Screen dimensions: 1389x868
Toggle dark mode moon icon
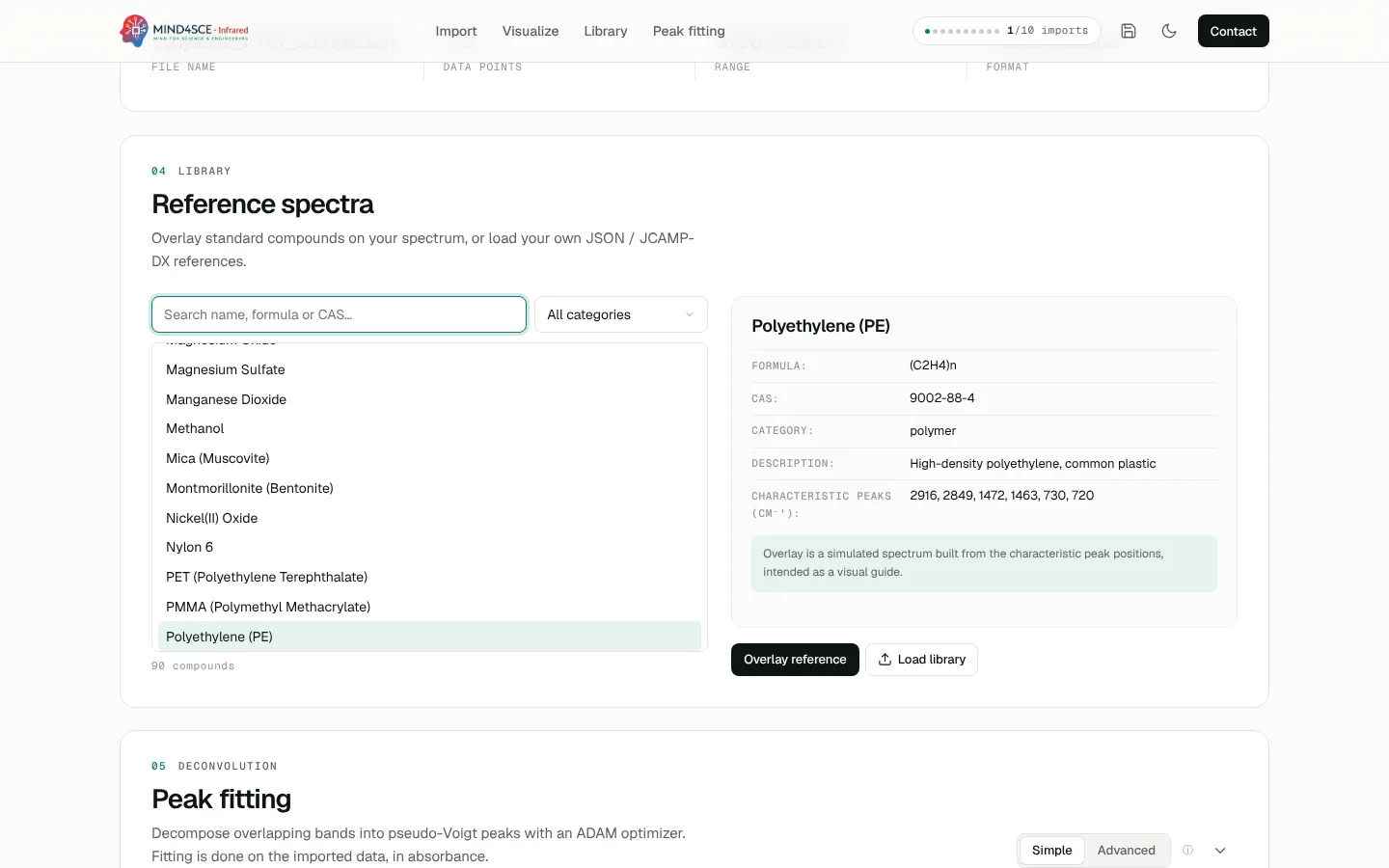(1169, 31)
